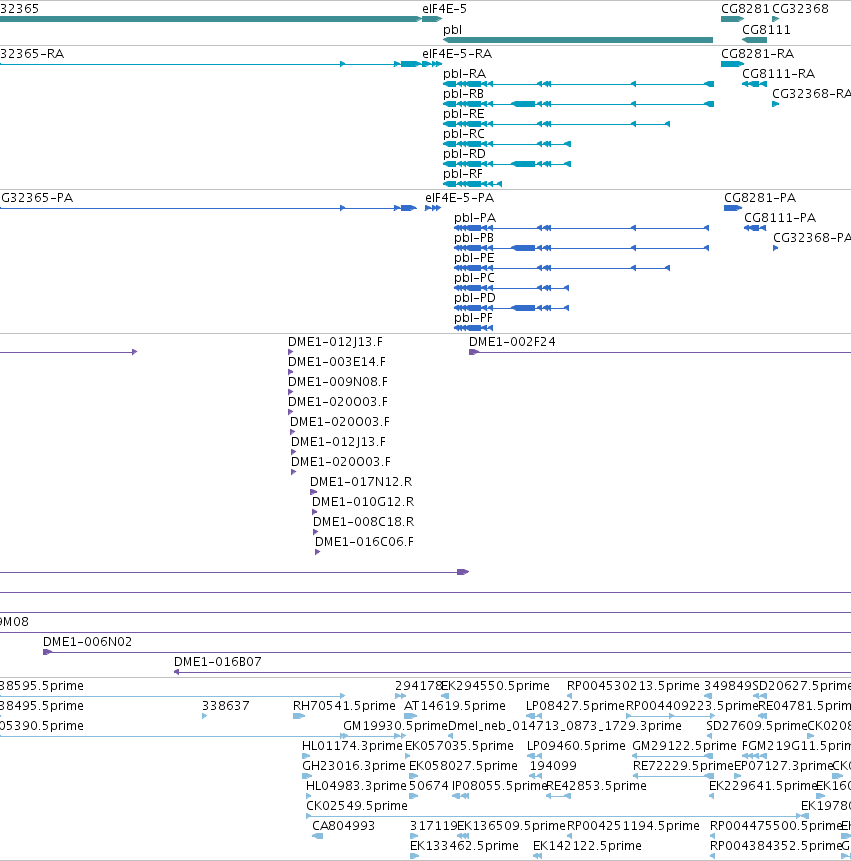Screen dimensions: 851x861
Task: Open EST CA804993
Action: pos(343,826)
